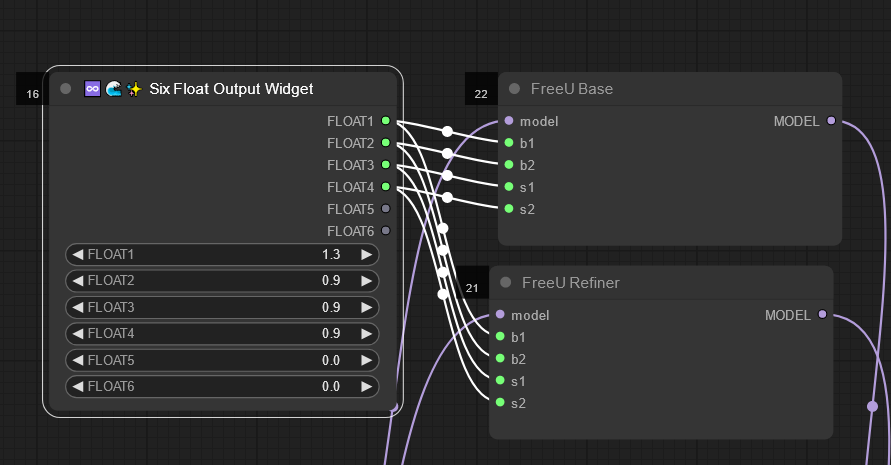Click the FLOAT1 output port
Screen dimensions: 891x465
pos(386,121)
